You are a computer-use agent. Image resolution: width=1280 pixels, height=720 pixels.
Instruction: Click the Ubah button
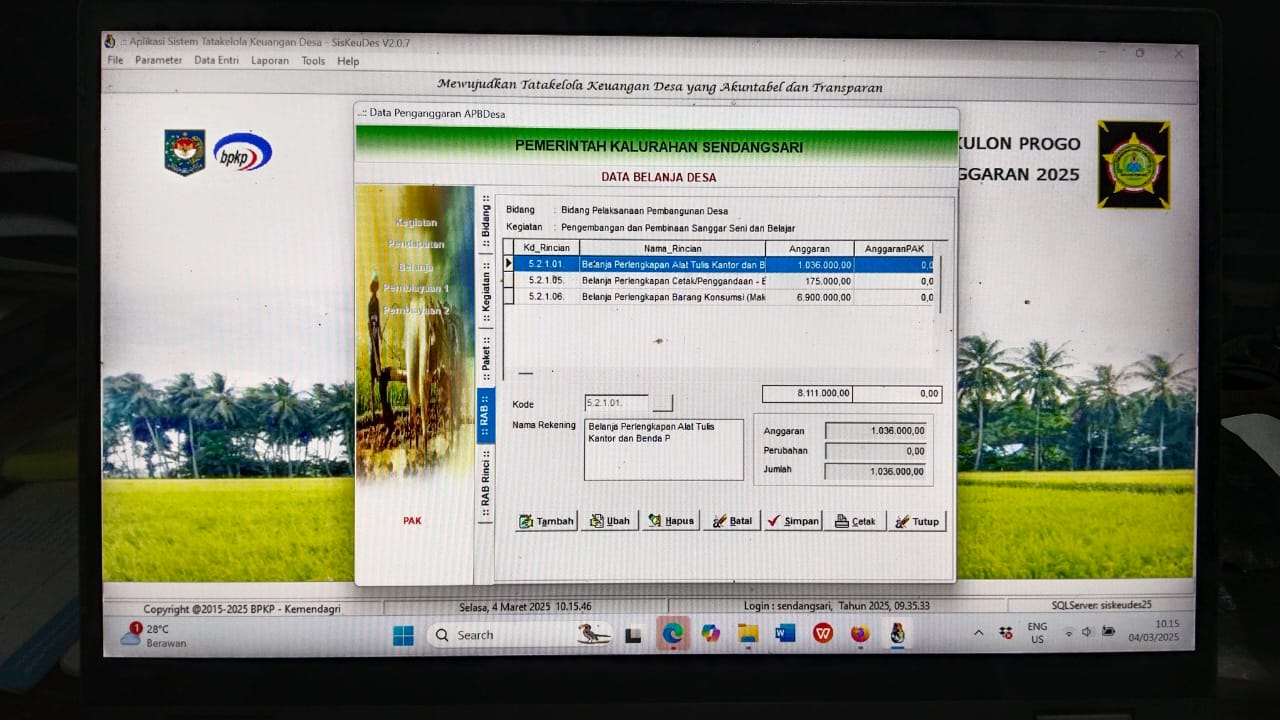[x=609, y=521]
